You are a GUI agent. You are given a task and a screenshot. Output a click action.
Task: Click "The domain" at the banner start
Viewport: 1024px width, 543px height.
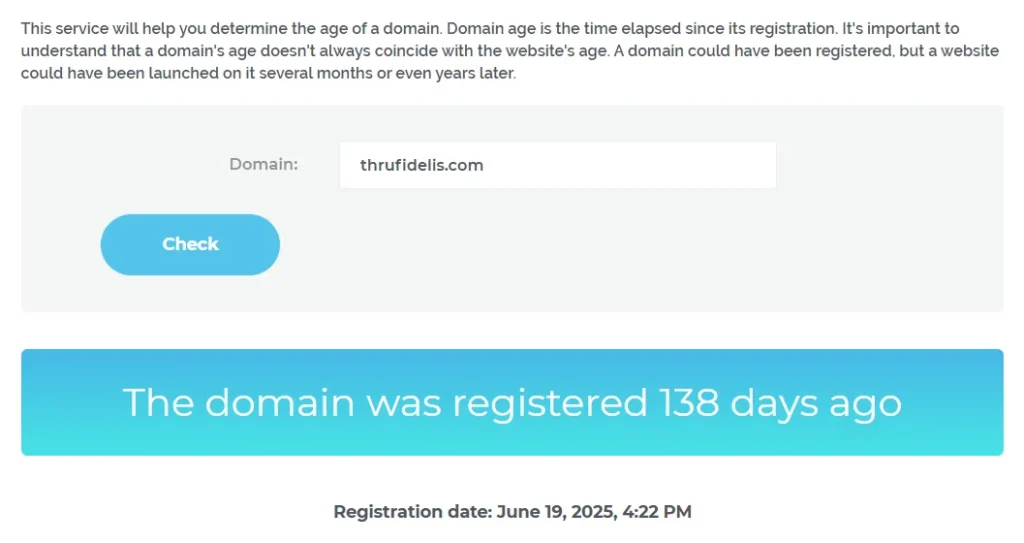tap(238, 402)
